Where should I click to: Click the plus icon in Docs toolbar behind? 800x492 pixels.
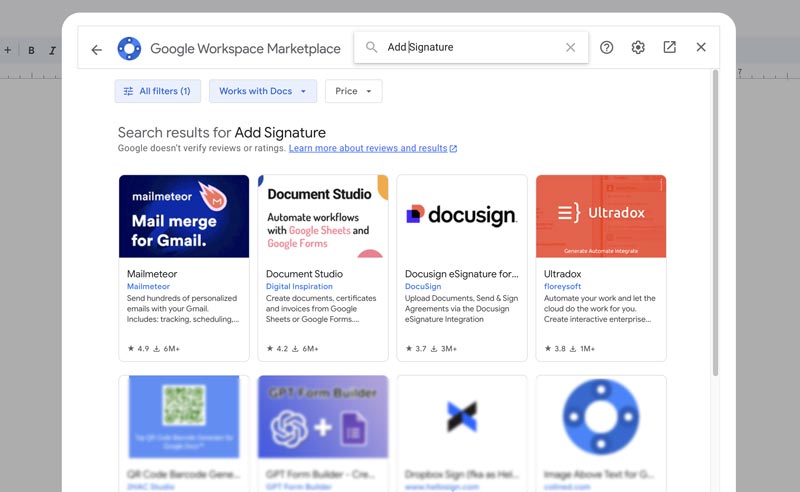[x=8, y=50]
